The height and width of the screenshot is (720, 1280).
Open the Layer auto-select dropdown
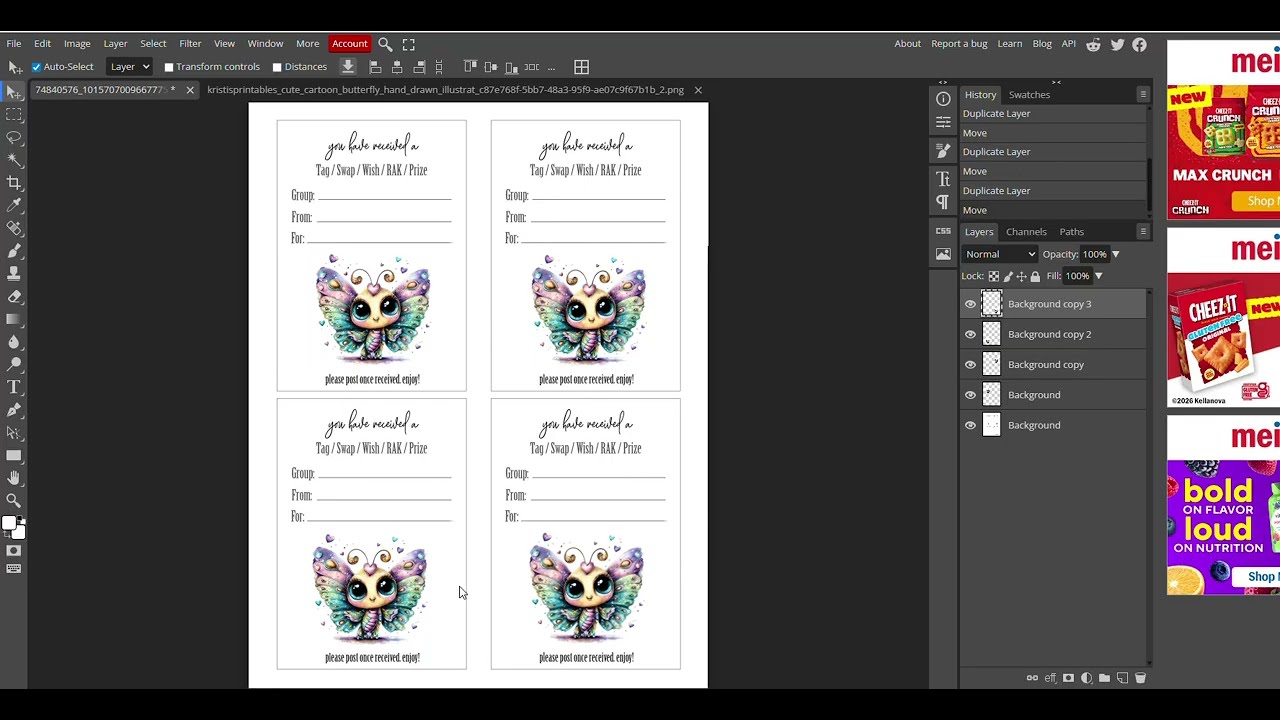pos(129,67)
